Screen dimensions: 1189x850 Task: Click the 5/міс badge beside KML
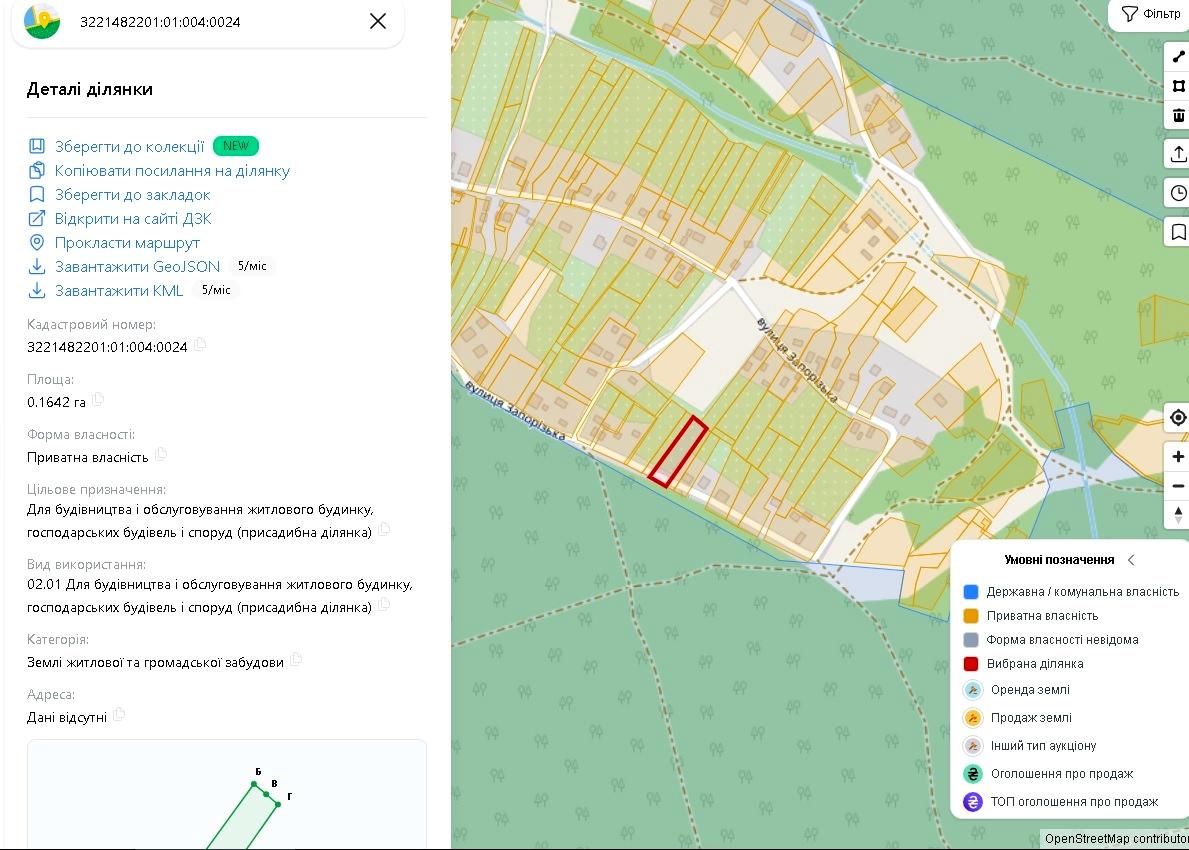point(215,290)
